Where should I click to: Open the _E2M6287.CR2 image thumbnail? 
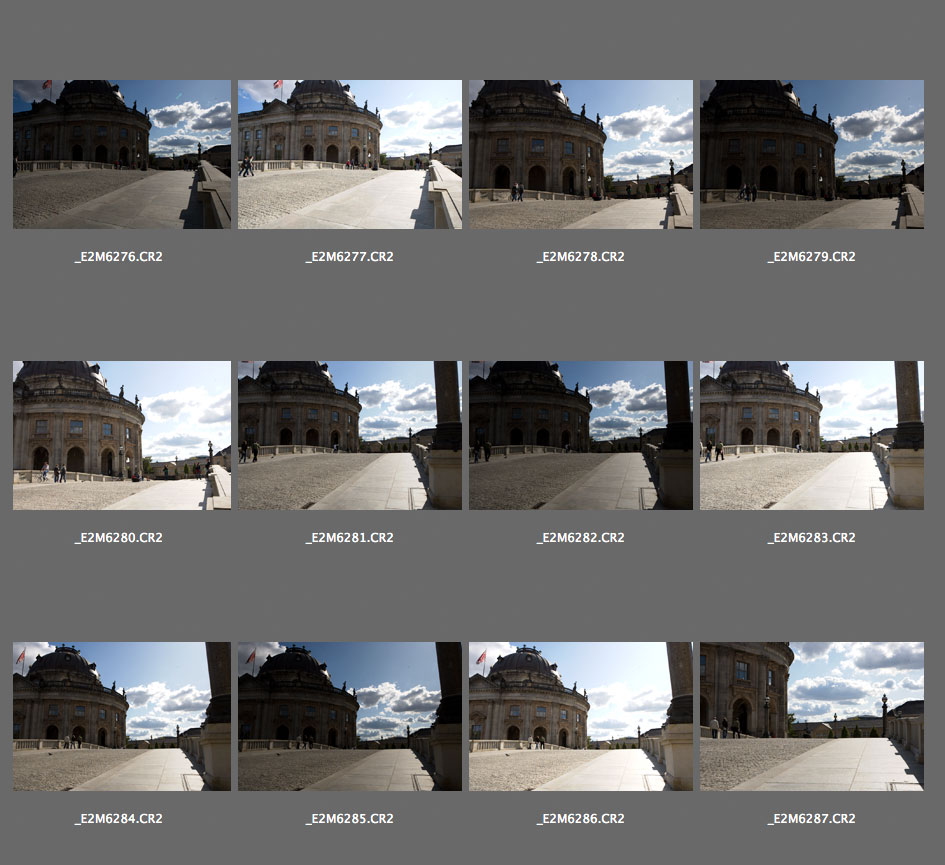point(811,716)
